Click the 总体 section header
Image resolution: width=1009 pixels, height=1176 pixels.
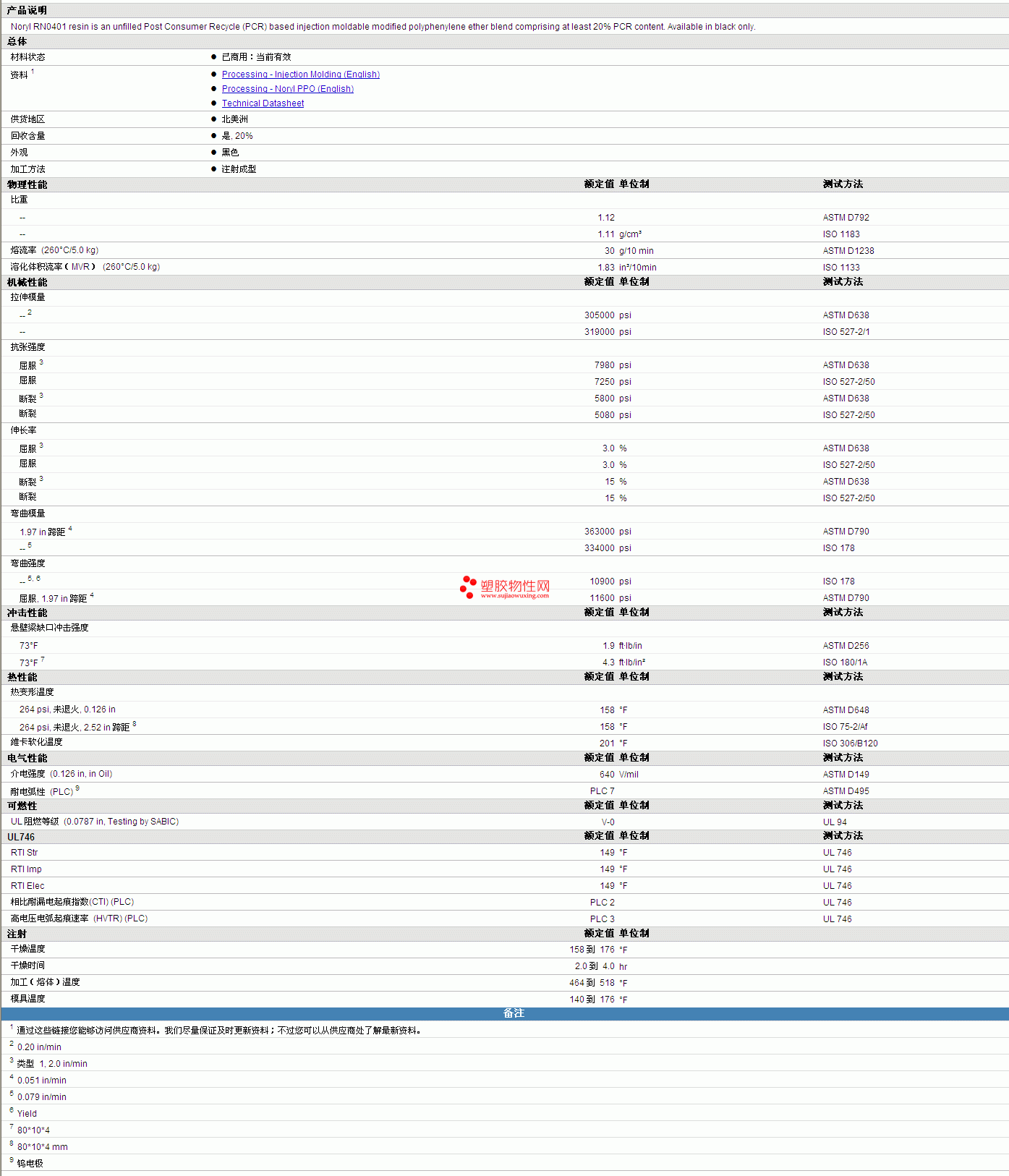click(17, 42)
